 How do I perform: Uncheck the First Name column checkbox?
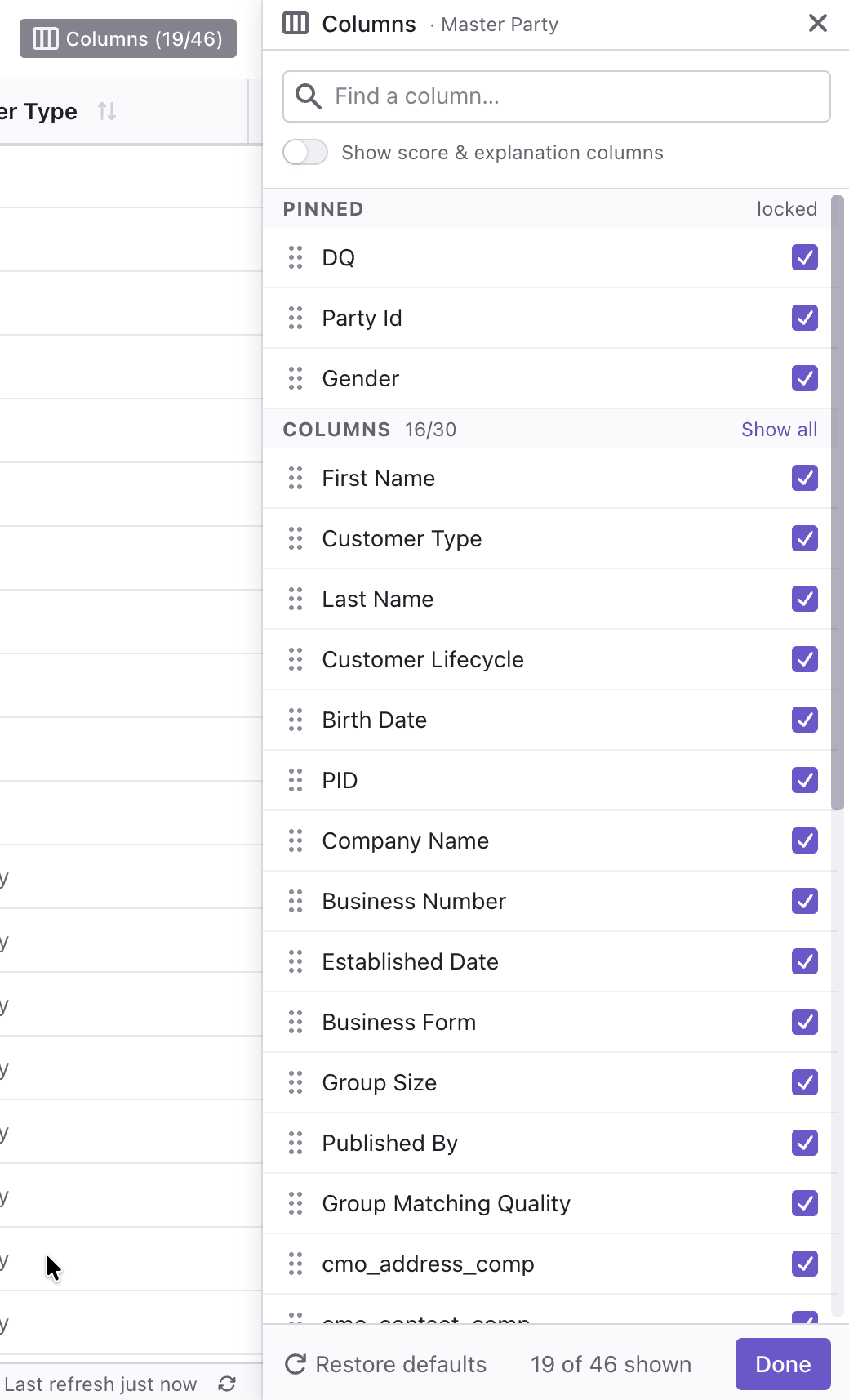coord(805,478)
